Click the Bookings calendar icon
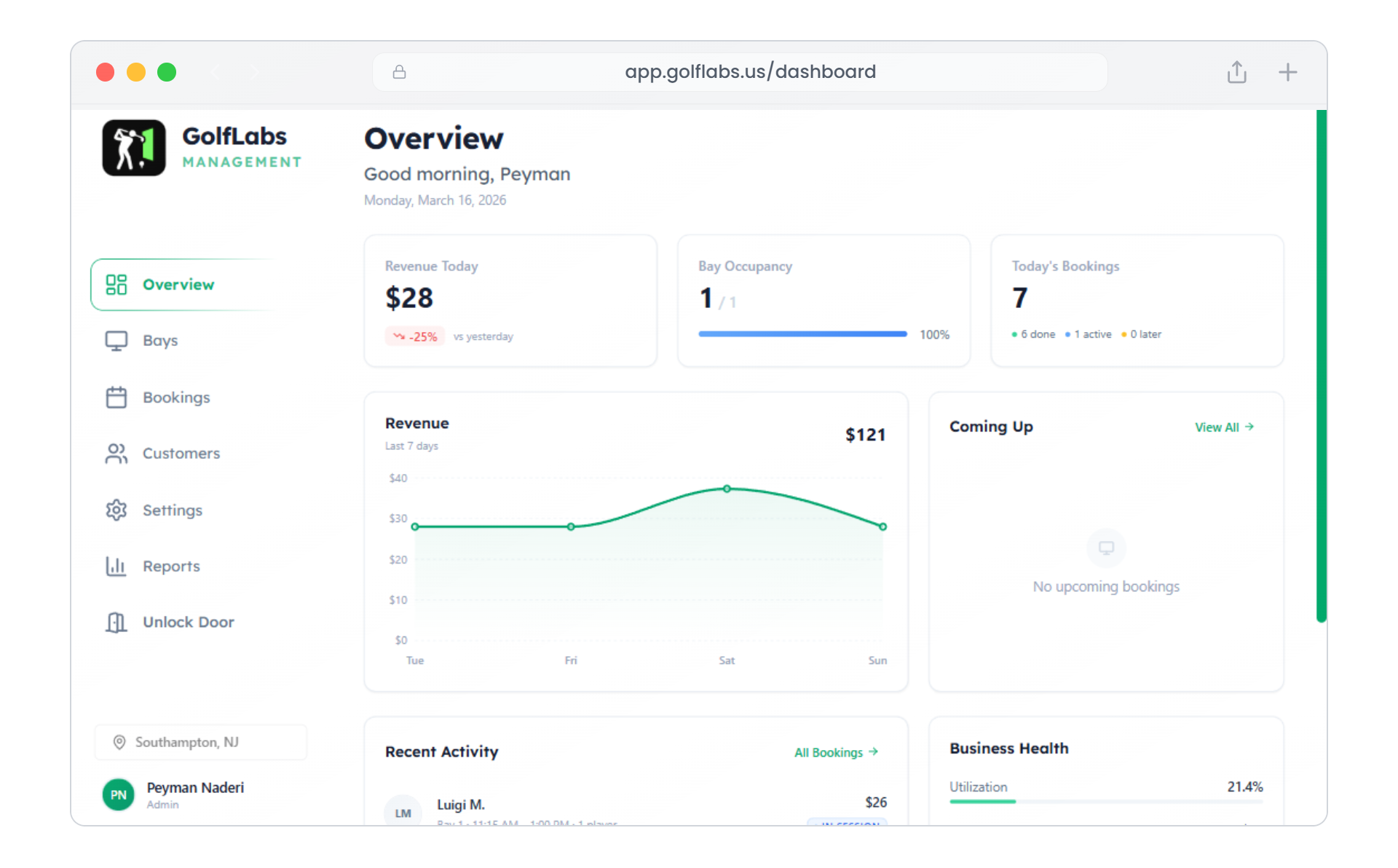The width and height of the screenshot is (1398, 868). coord(116,397)
